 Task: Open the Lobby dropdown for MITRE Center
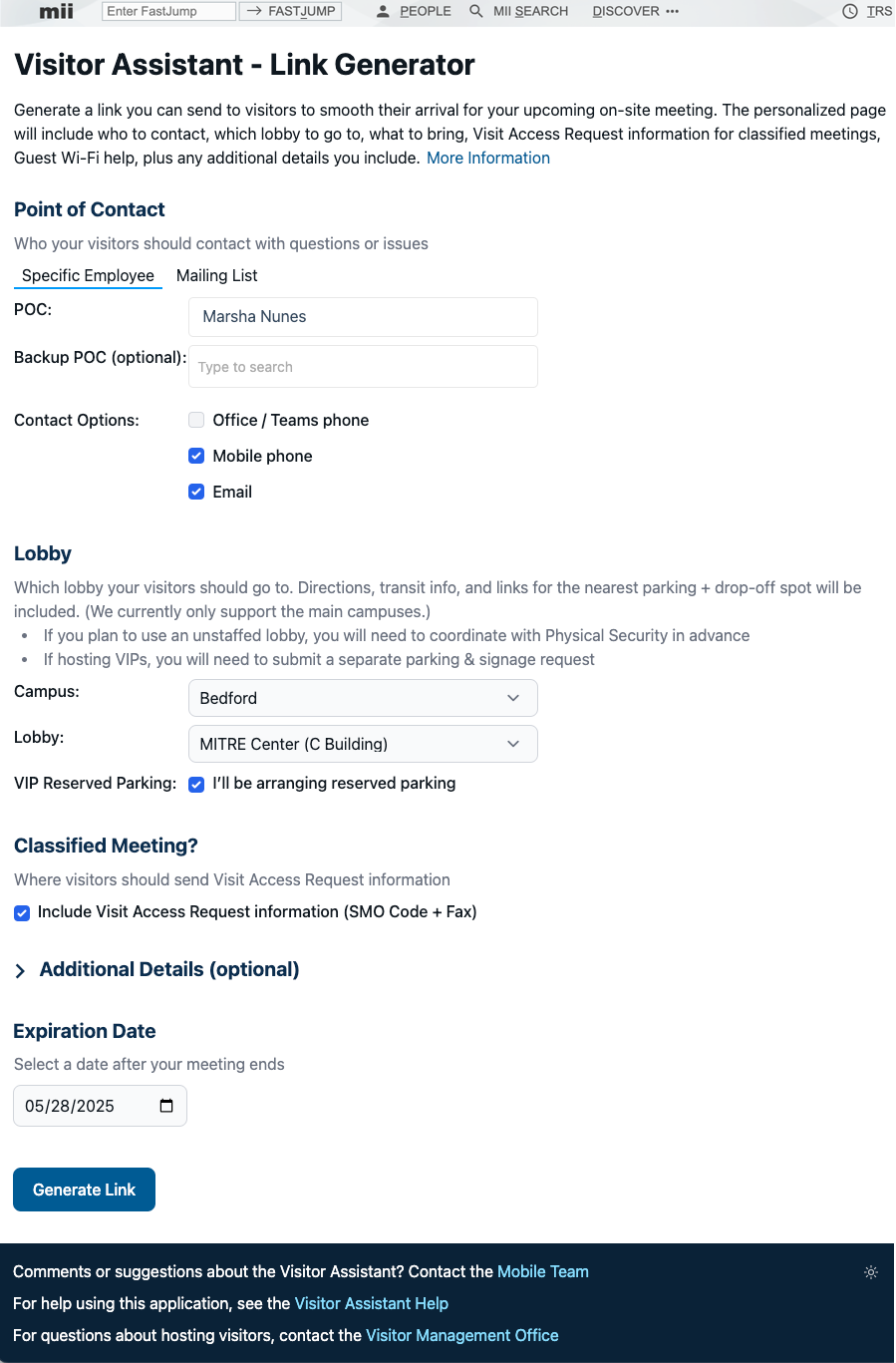[x=363, y=744]
